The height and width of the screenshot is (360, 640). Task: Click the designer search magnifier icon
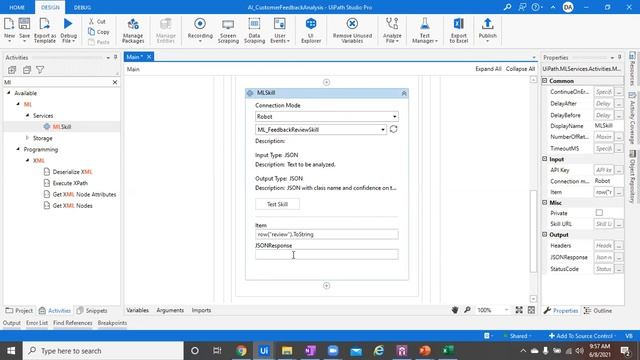point(467,310)
